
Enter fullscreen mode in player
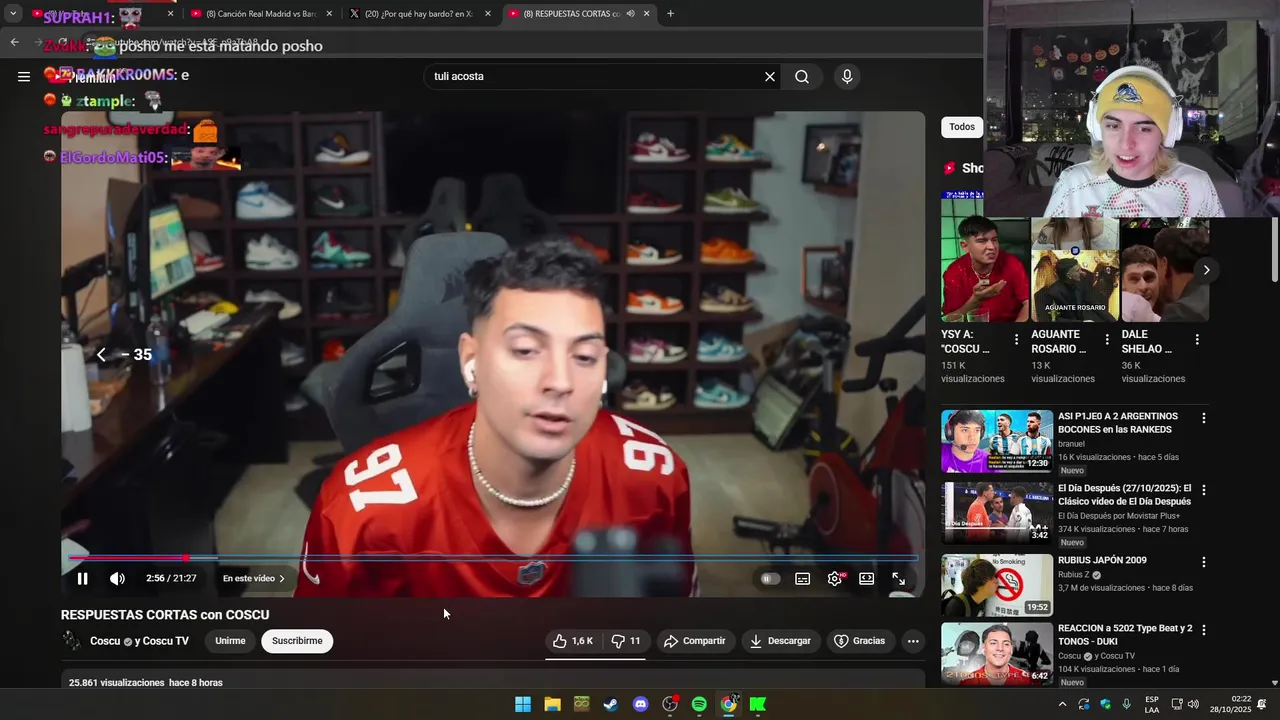[x=898, y=579]
